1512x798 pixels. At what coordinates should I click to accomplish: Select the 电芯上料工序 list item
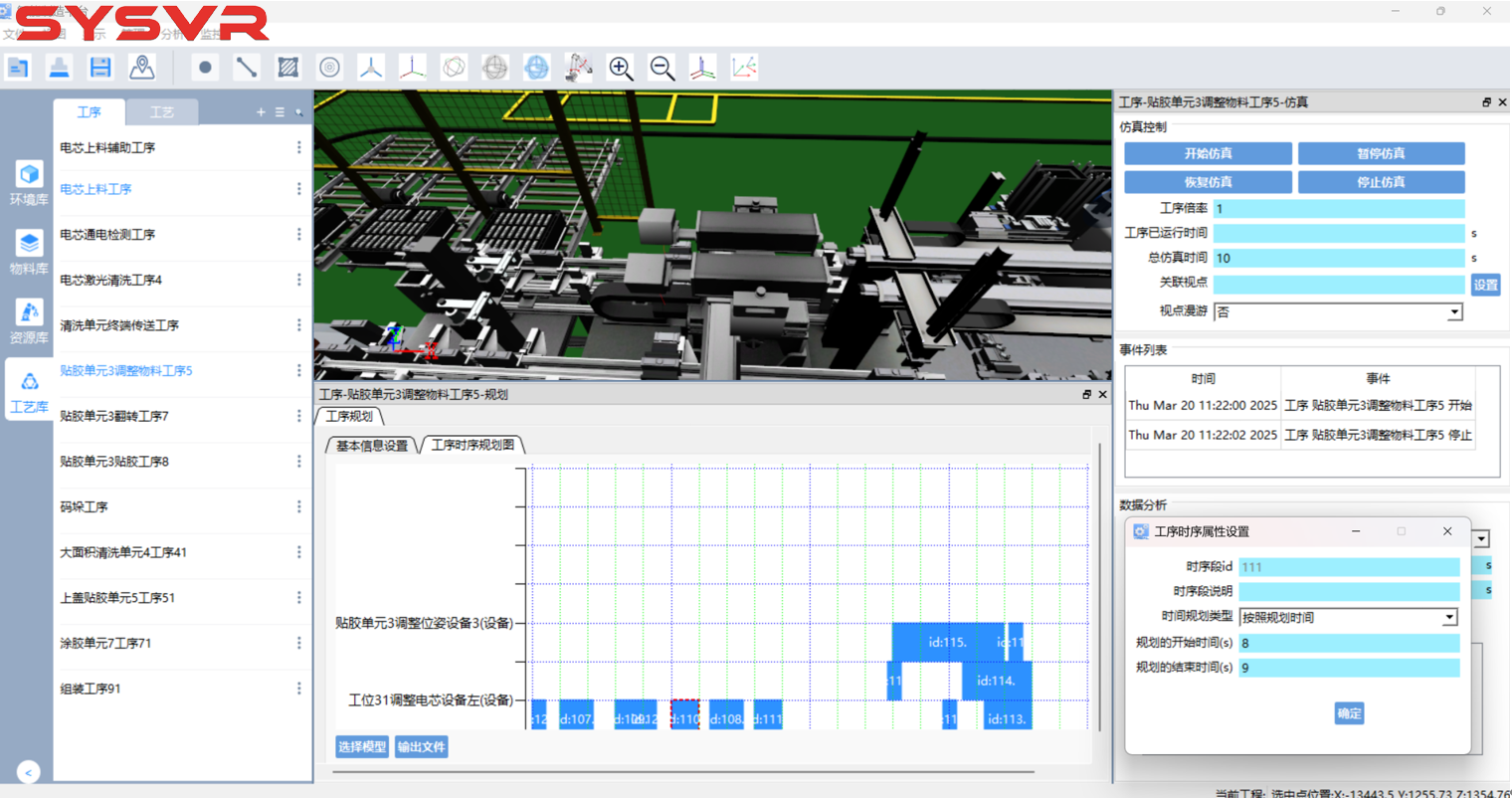[95, 189]
